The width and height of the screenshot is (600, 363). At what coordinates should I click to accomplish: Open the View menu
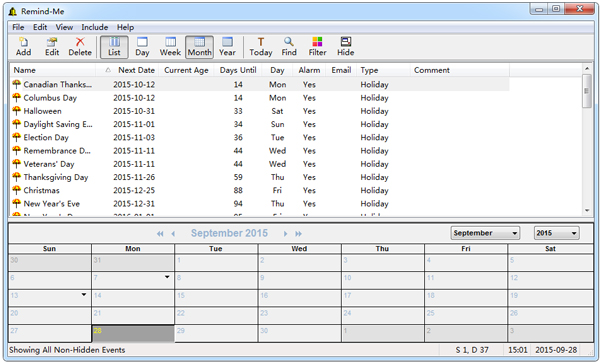coord(64,27)
